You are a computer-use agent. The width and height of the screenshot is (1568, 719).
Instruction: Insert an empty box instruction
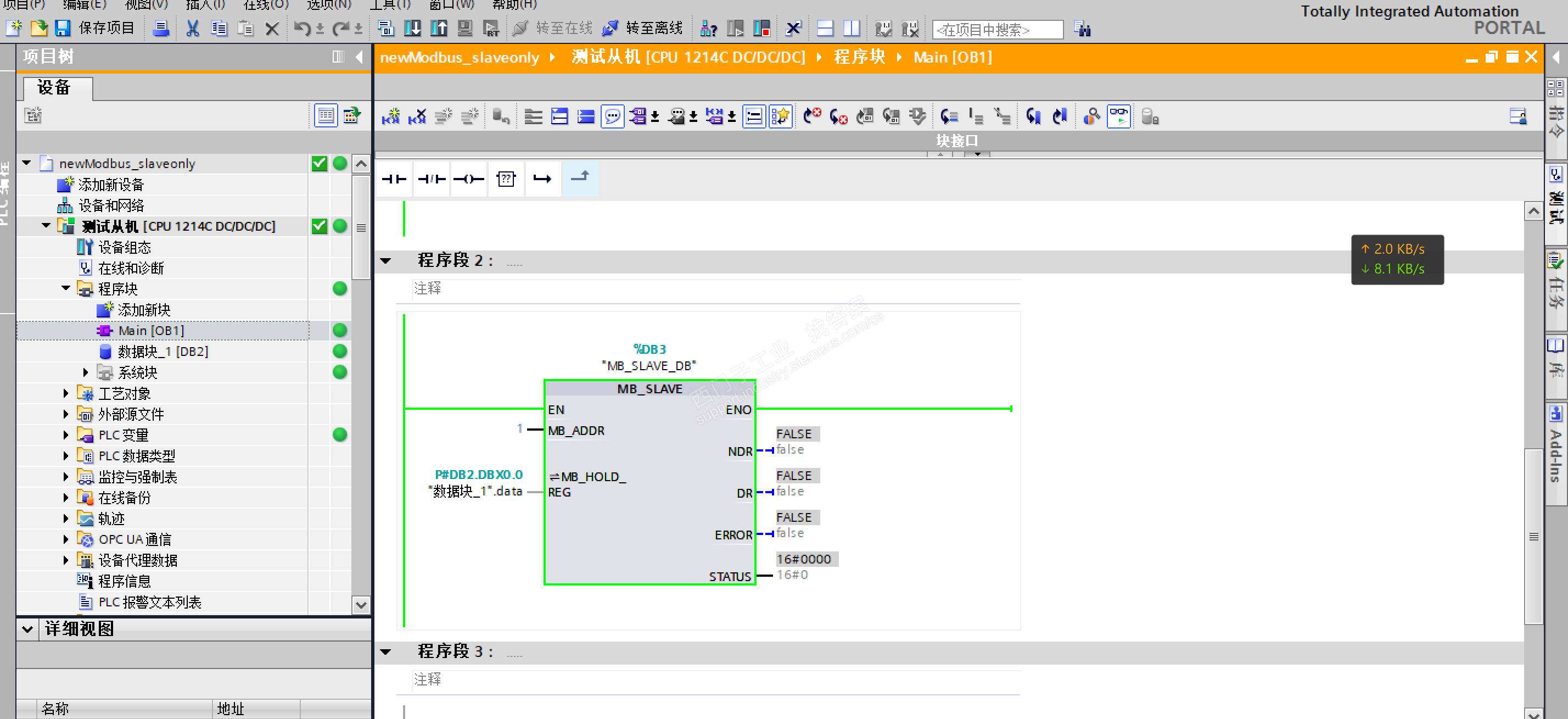pos(505,179)
